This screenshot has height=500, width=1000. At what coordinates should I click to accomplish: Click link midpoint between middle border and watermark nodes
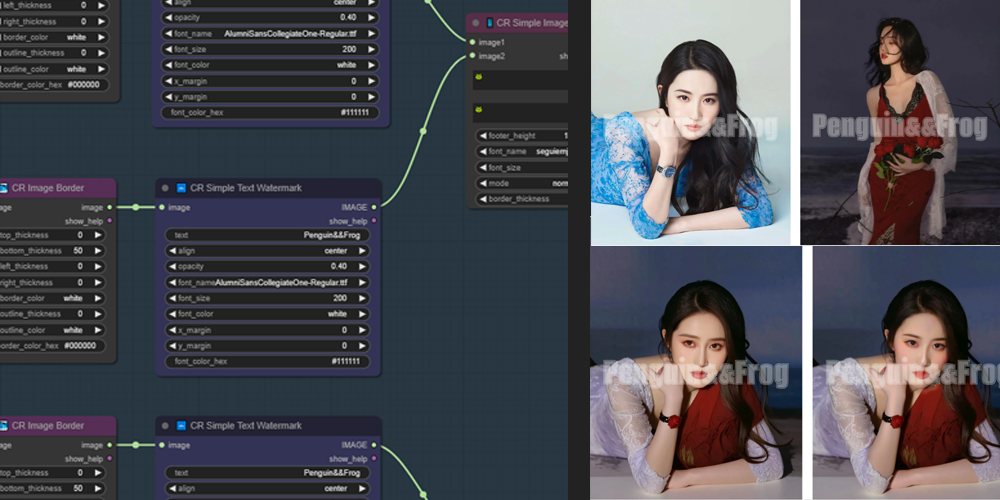click(136, 207)
